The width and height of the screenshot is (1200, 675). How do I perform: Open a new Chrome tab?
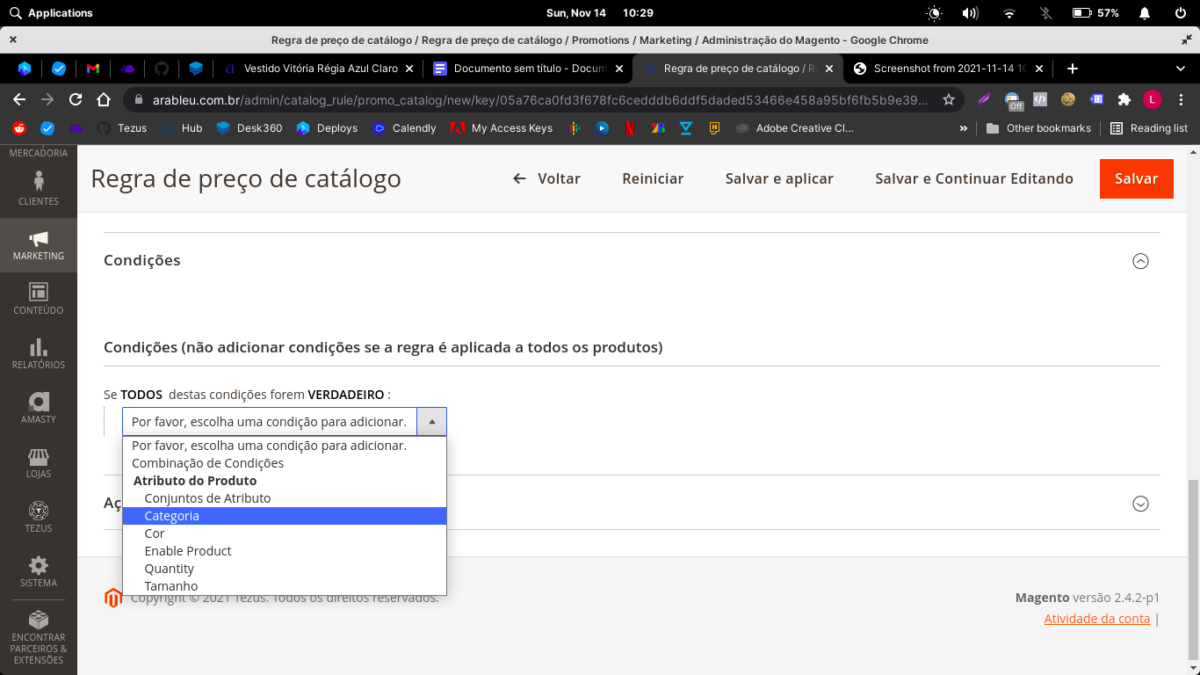click(1072, 69)
